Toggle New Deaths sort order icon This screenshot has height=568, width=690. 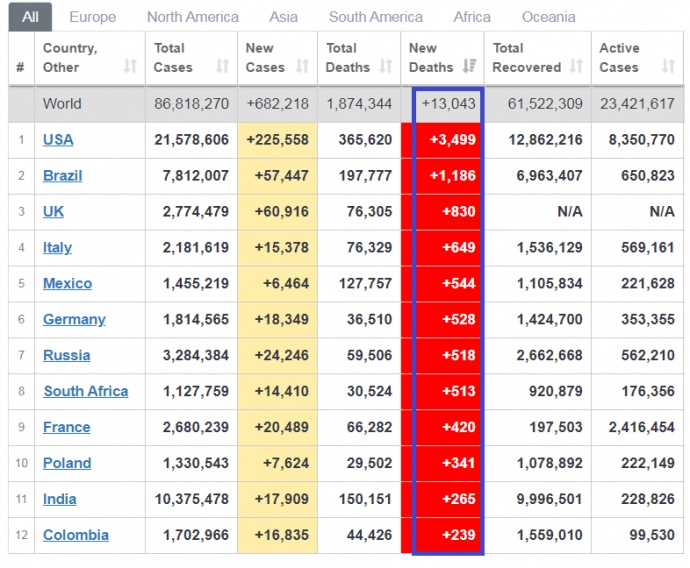point(469,67)
